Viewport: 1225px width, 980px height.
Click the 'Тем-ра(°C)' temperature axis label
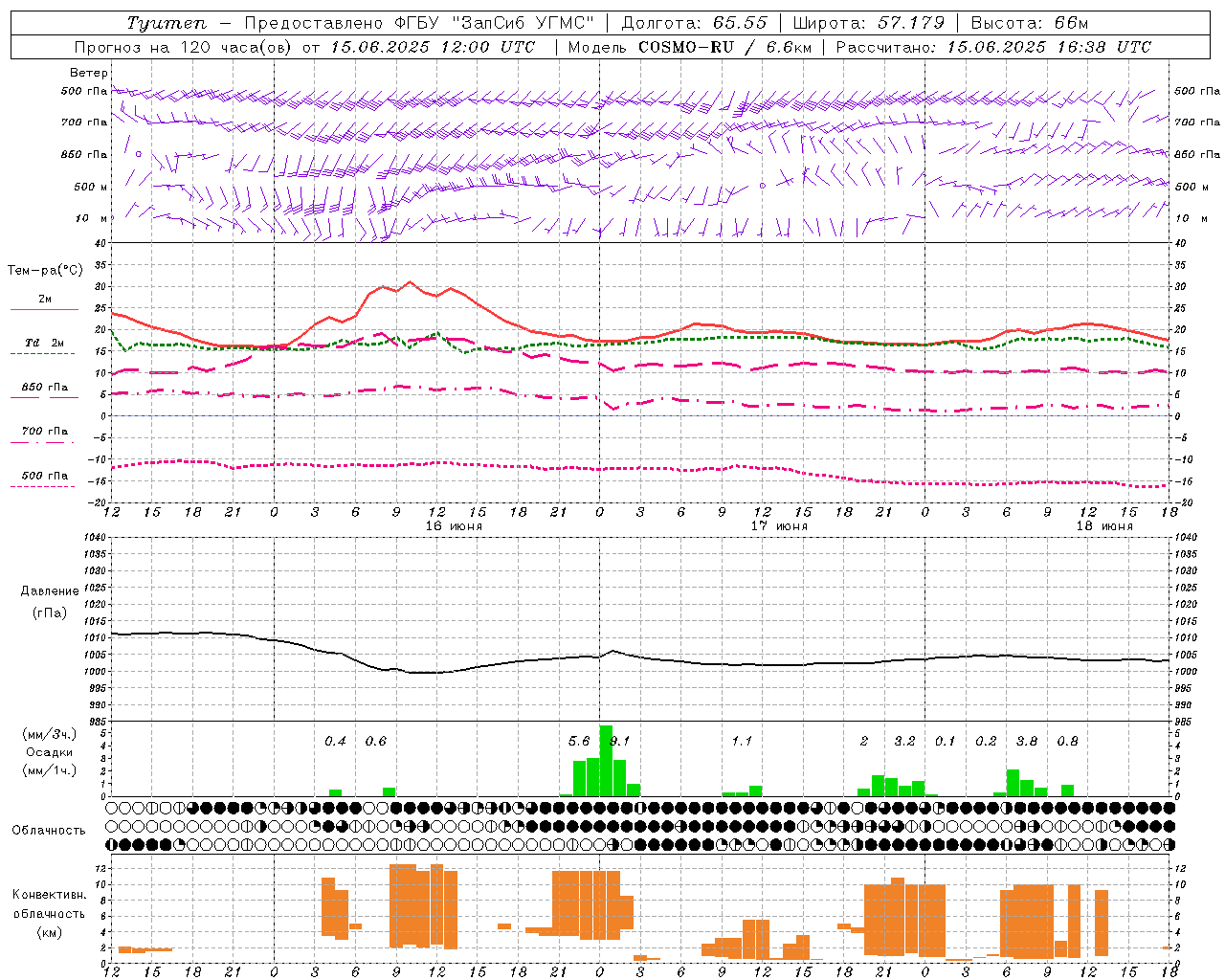(x=45, y=271)
